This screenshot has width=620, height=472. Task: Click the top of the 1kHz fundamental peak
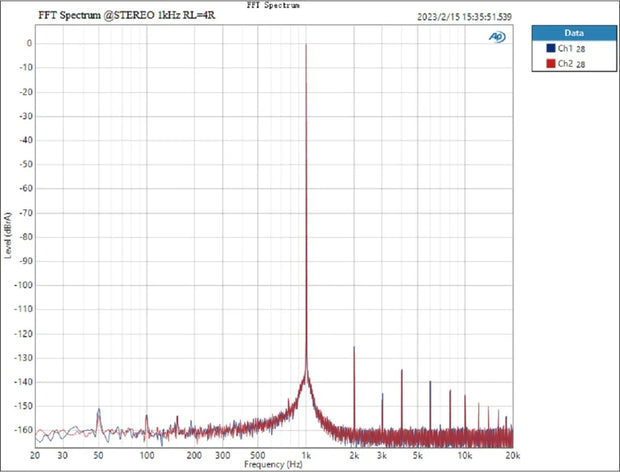[306, 45]
